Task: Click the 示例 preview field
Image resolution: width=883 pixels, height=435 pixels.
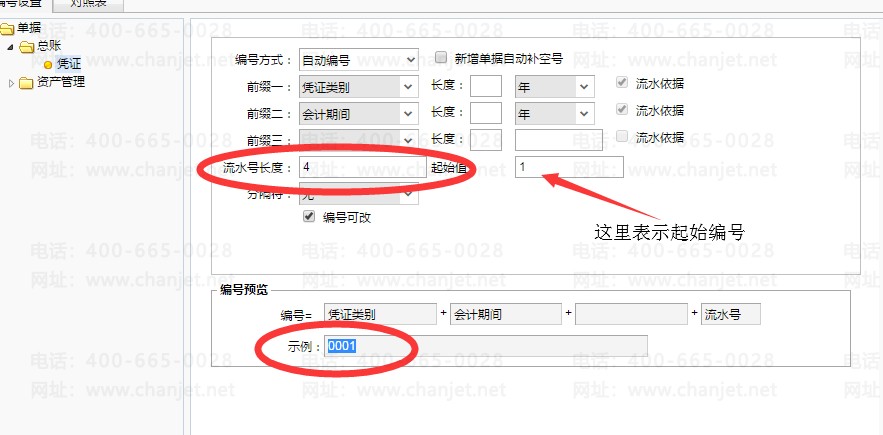Action: click(x=486, y=345)
